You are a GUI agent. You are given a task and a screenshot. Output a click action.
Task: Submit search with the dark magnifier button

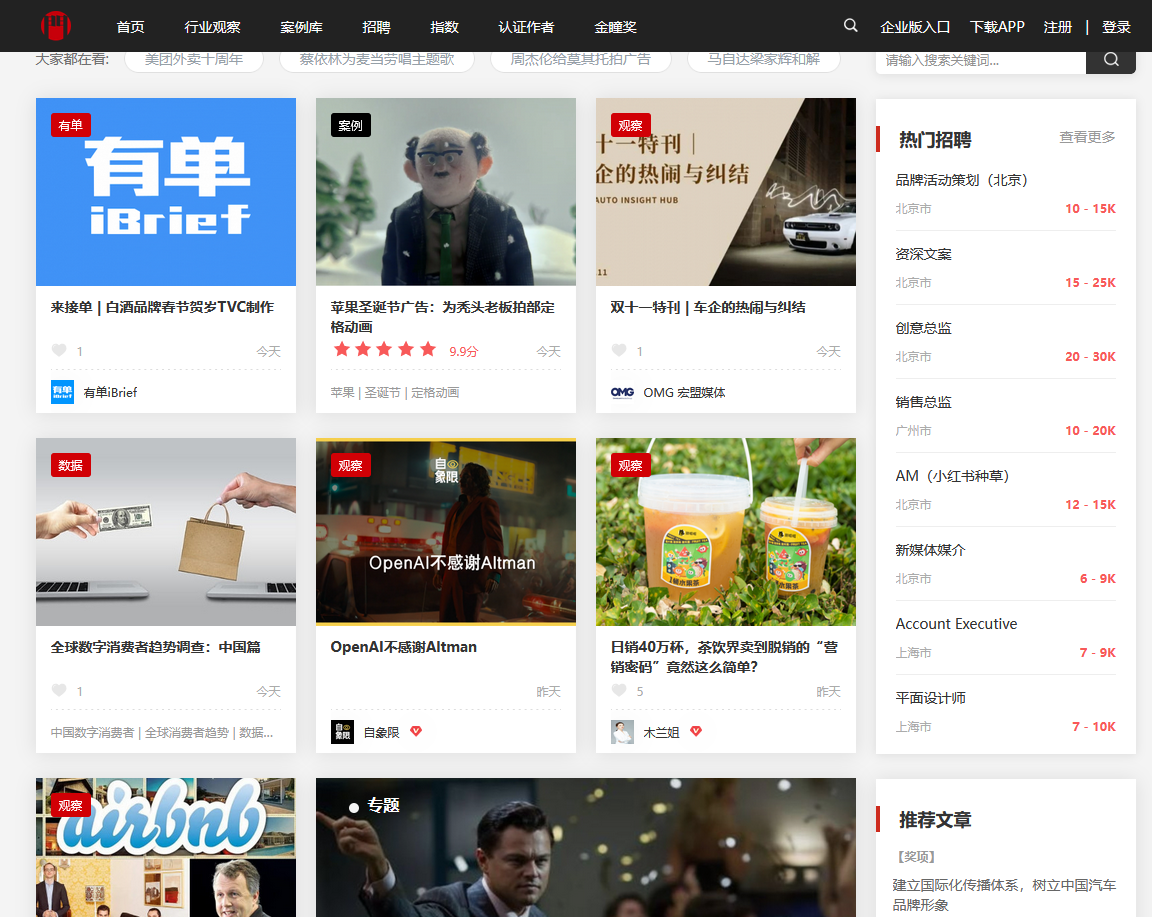click(x=1111, y=60)
